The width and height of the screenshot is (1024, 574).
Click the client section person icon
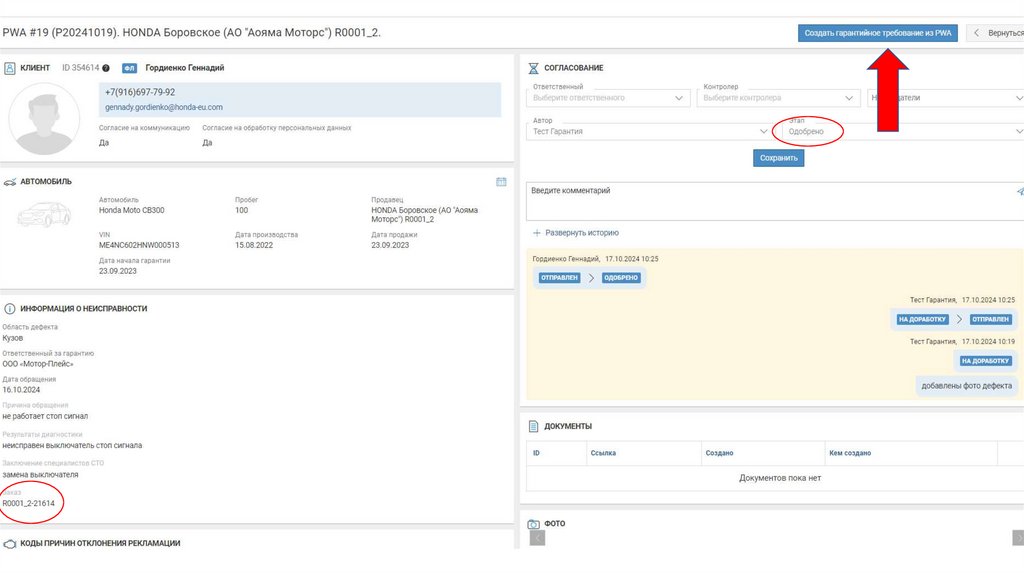(x=10, y=68)
